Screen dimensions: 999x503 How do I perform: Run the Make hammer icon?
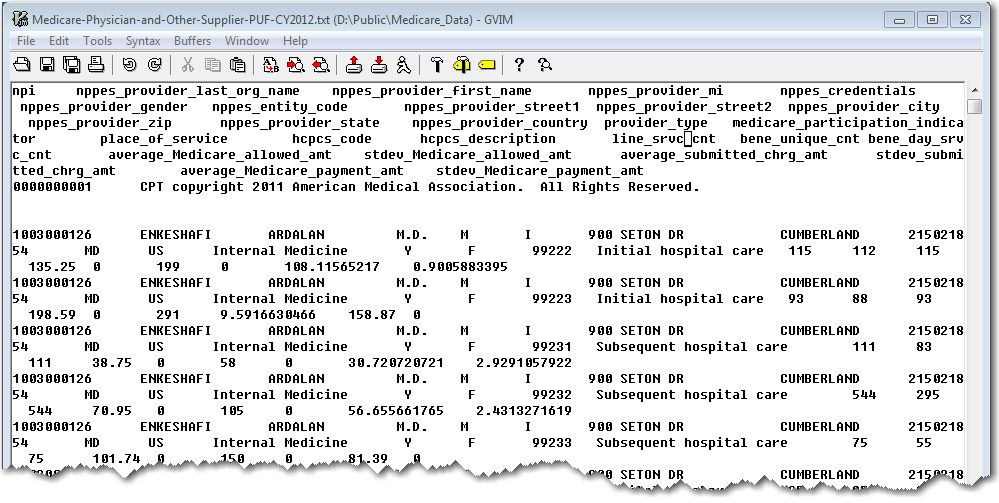coord(437,65)
